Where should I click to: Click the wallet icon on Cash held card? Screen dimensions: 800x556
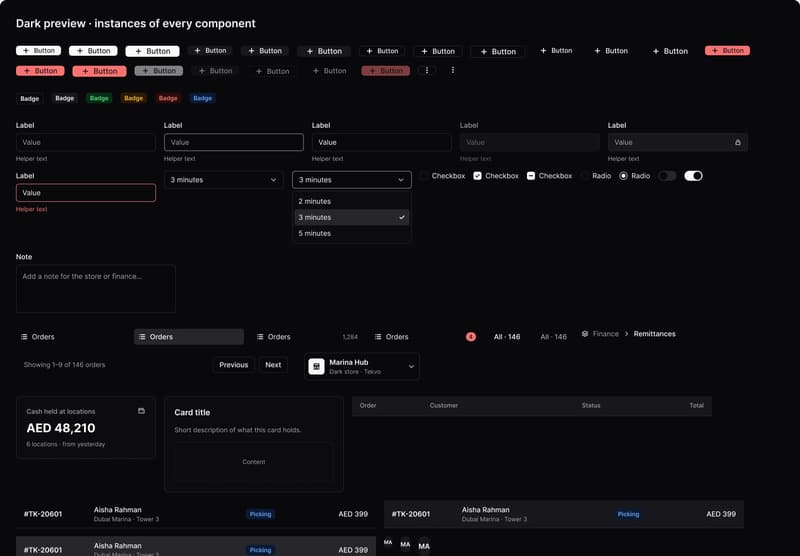(141, 411)
